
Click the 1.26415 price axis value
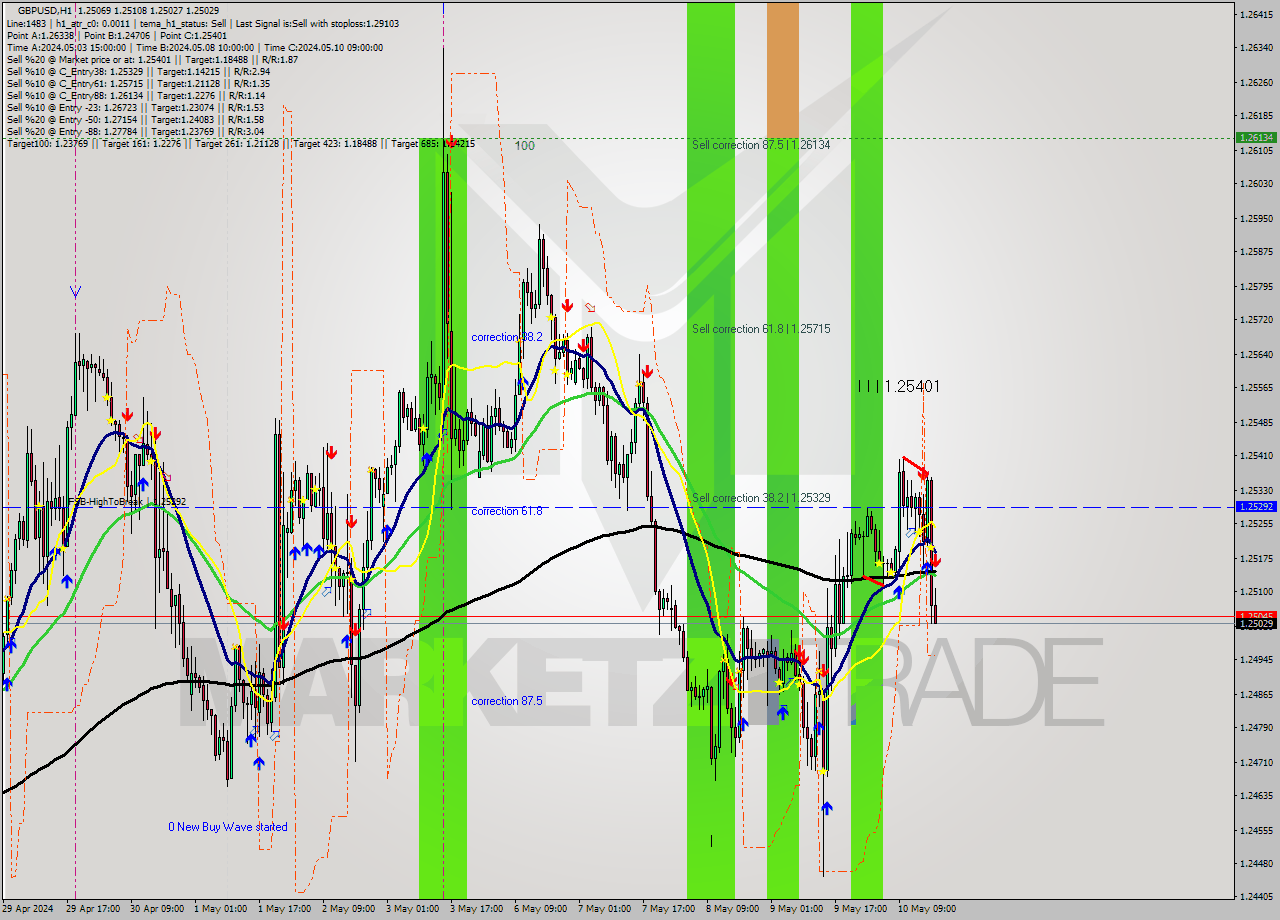1256,14
